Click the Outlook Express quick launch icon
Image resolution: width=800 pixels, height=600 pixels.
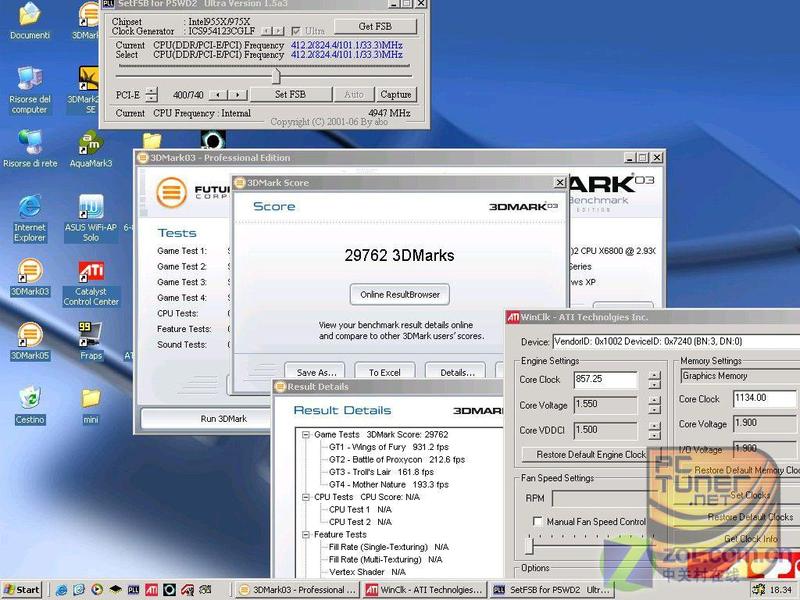79,590
